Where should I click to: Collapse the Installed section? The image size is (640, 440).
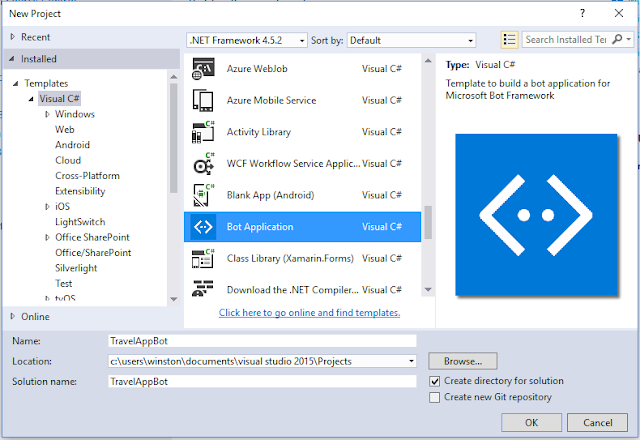click(12, 59)
